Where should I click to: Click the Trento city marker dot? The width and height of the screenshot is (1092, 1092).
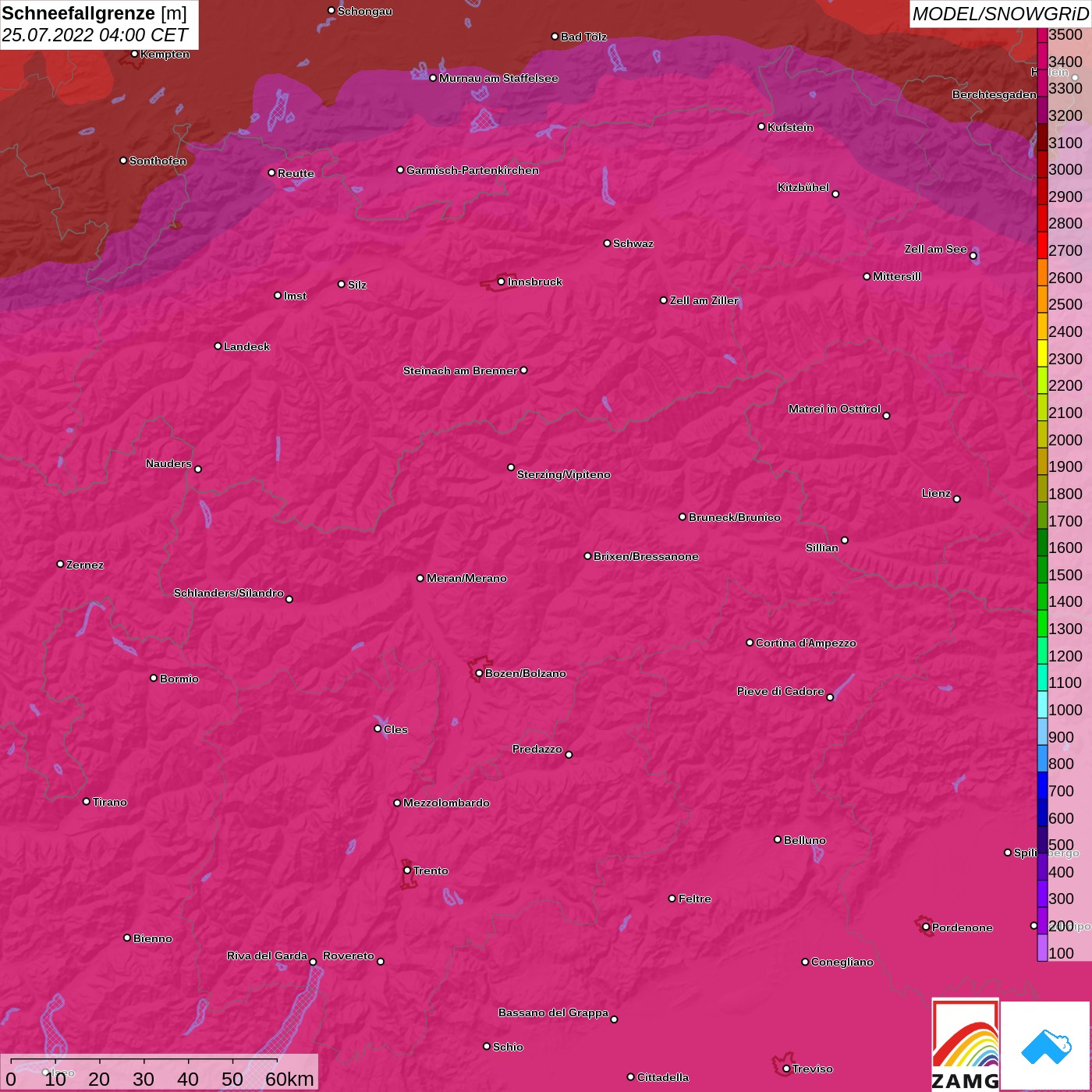407,870
